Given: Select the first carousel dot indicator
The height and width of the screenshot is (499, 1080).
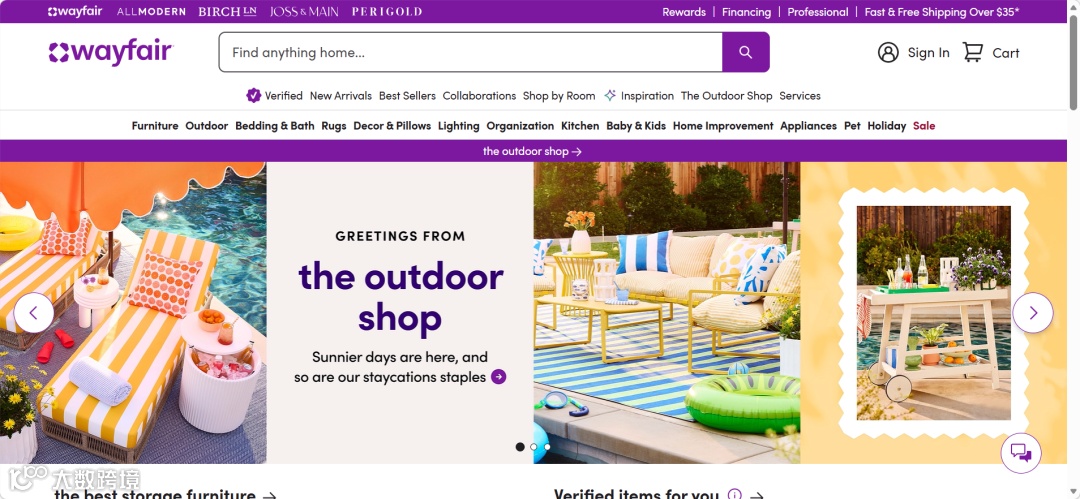Looking at the screenshot, I should tap(520, 447).
